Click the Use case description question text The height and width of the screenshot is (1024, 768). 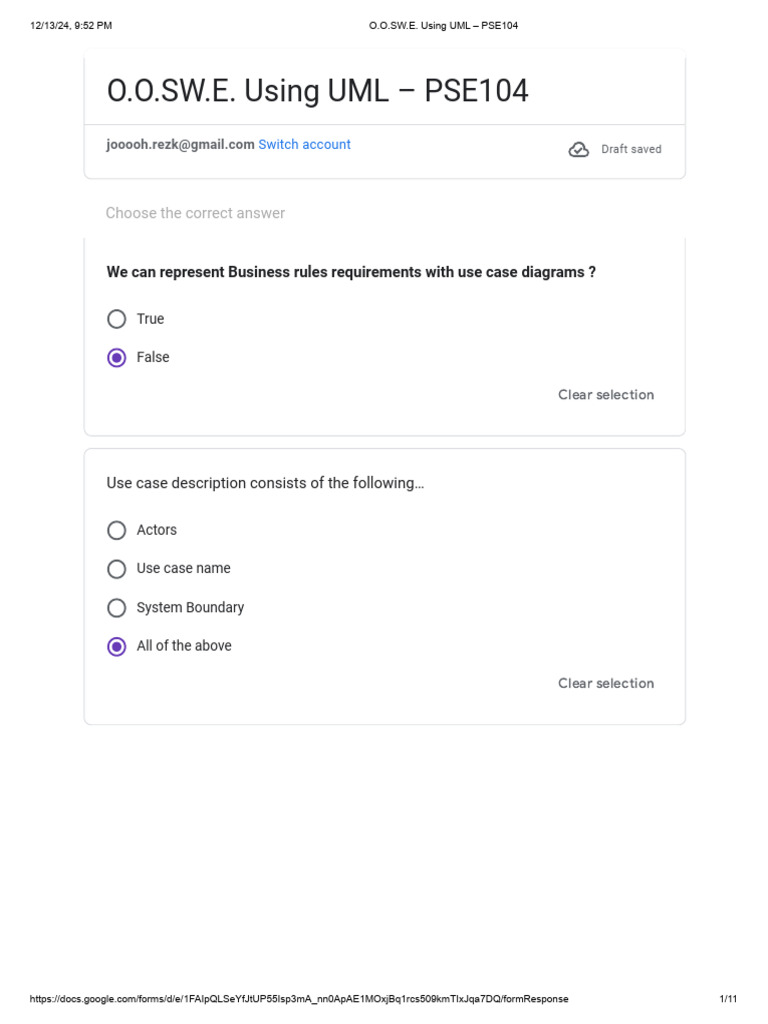coord(265,483)
